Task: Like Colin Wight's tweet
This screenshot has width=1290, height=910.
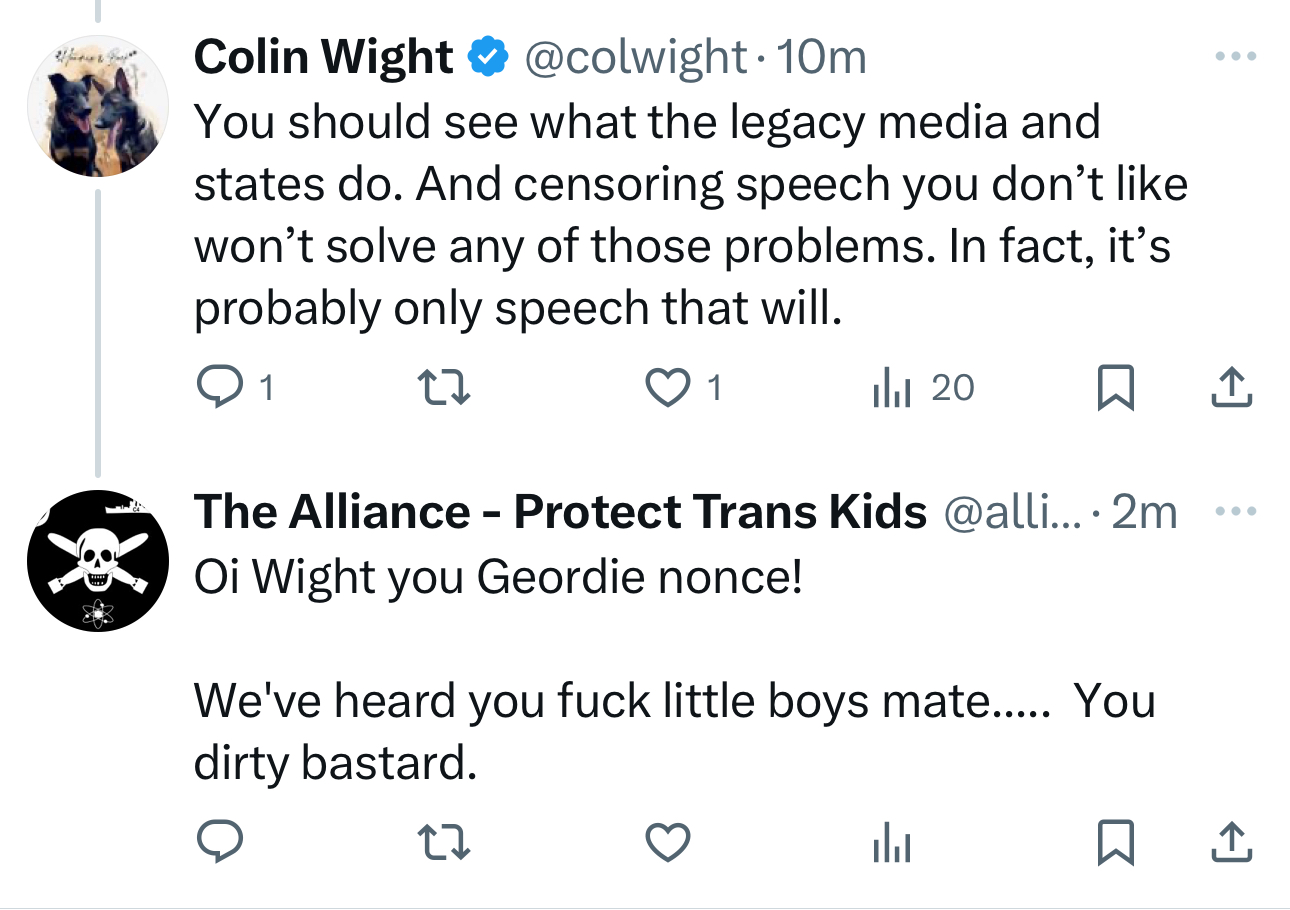Action: point(667,387)
